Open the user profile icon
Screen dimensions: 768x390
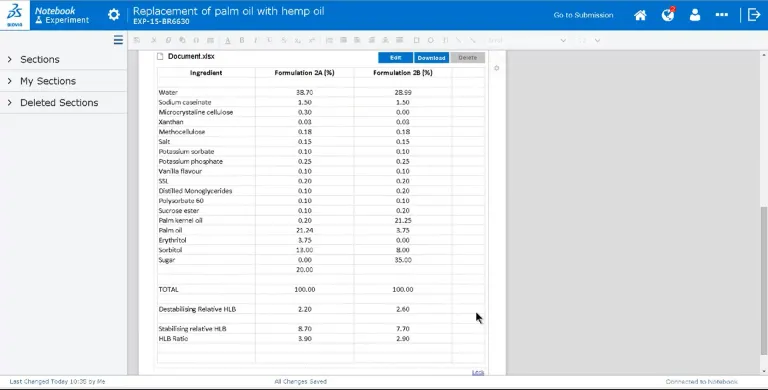coord(695,15)
